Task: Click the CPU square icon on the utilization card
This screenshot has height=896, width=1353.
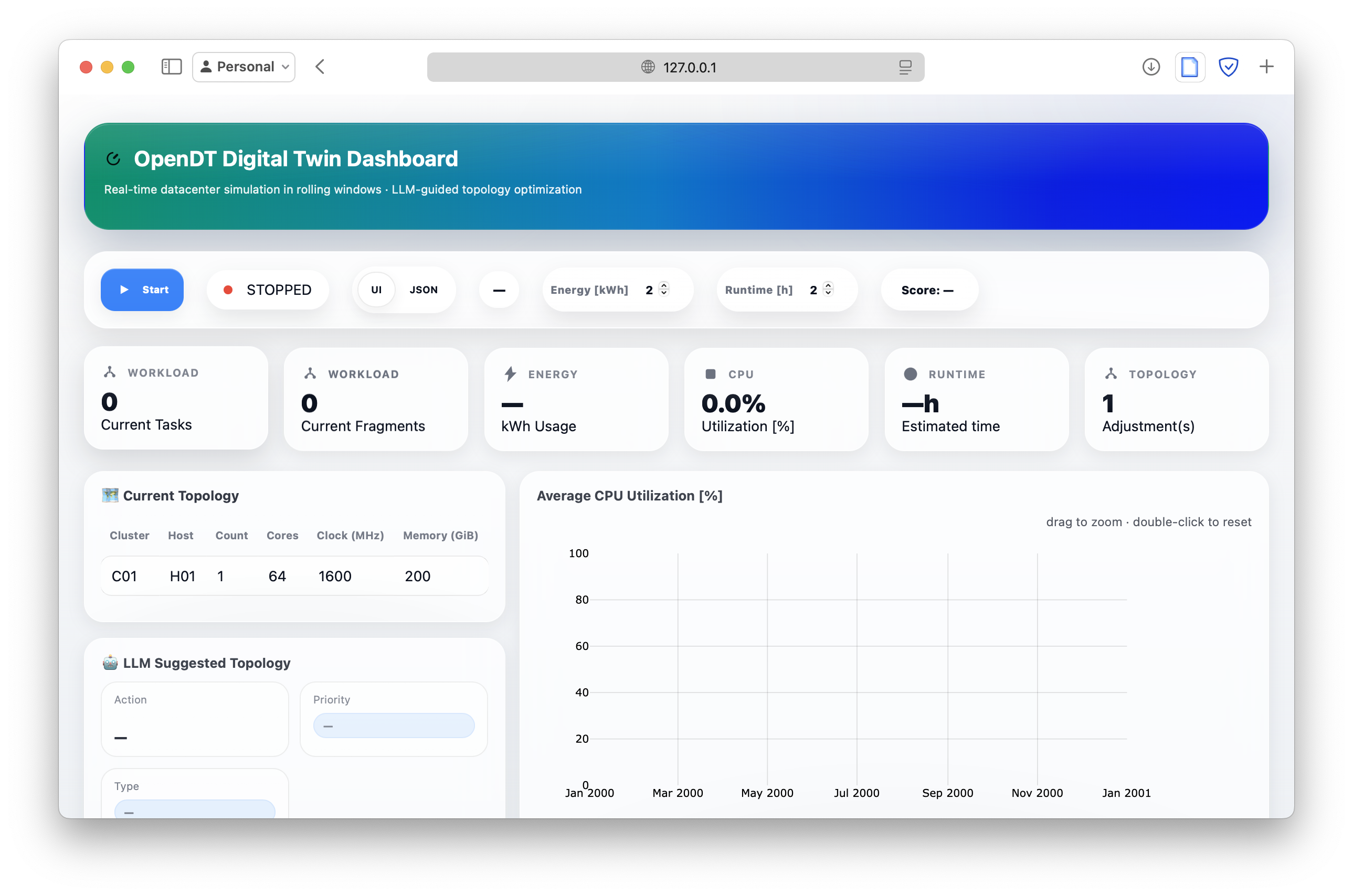Action: point(711,374)
